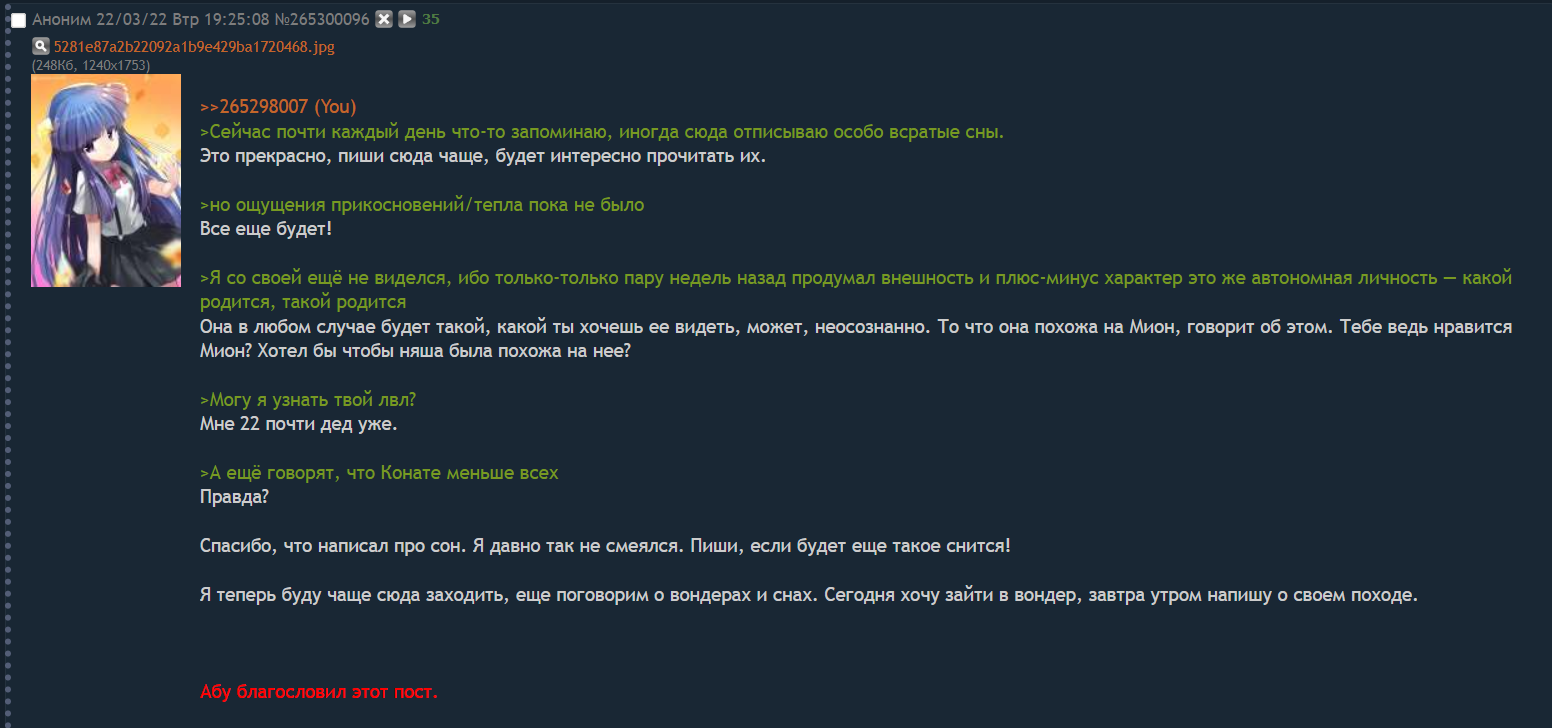
Task: Click the 22/03/22 Втр 19:25:08 timestamp
Action: coord(184,19)
